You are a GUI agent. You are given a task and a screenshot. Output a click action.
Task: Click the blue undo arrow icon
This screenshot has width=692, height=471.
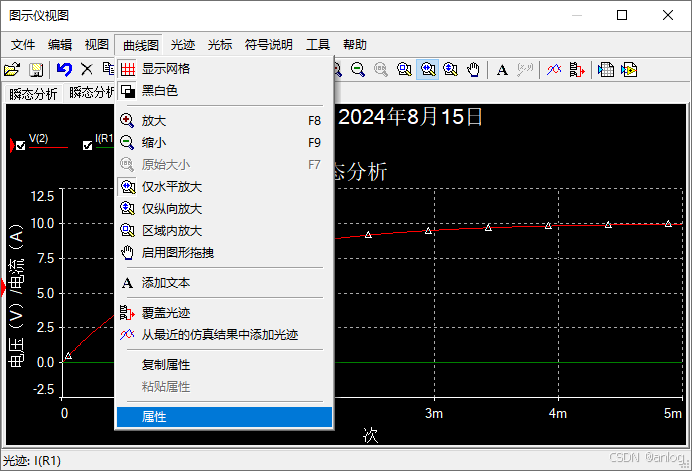coord(64,70)
